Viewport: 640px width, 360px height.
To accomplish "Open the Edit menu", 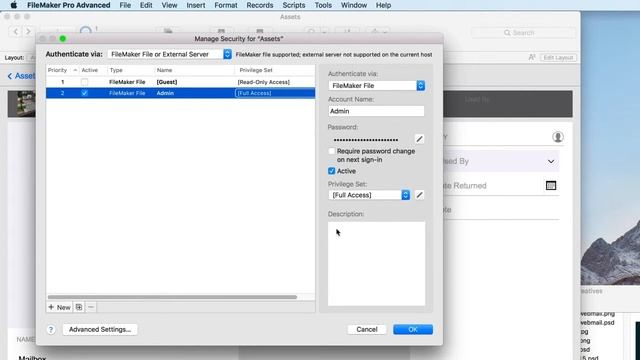I will click(146, 5).
